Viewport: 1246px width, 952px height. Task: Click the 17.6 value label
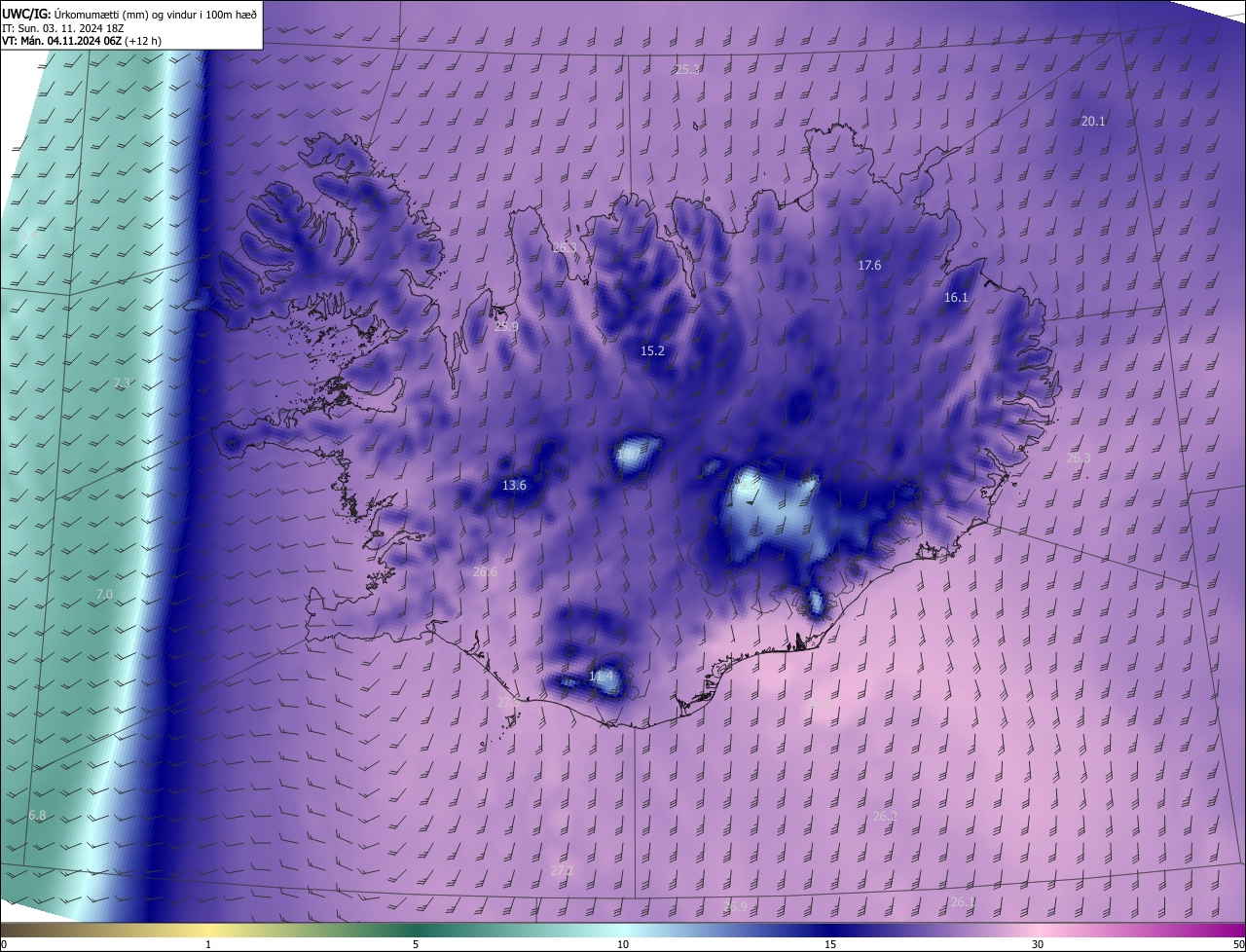(869, 266)
